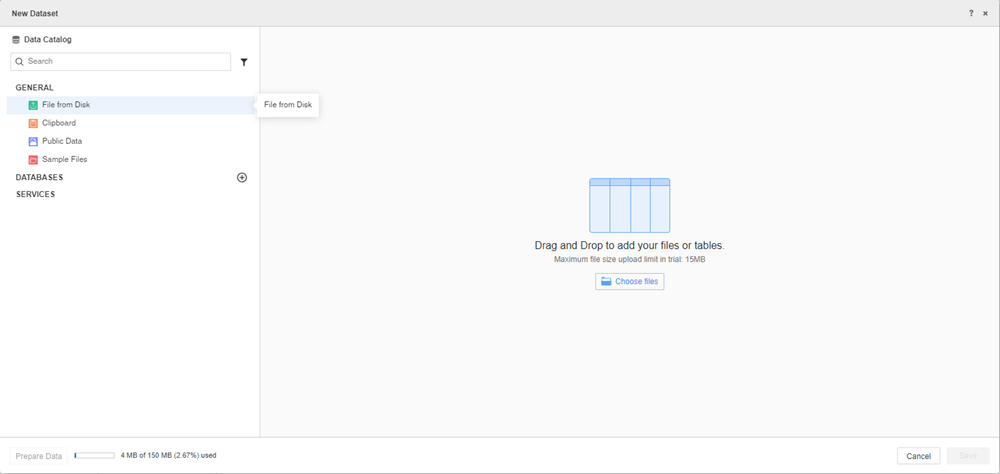
Task: Click the folder icon in Choose files
Action: pyautogui.click(x=606, y=282)
